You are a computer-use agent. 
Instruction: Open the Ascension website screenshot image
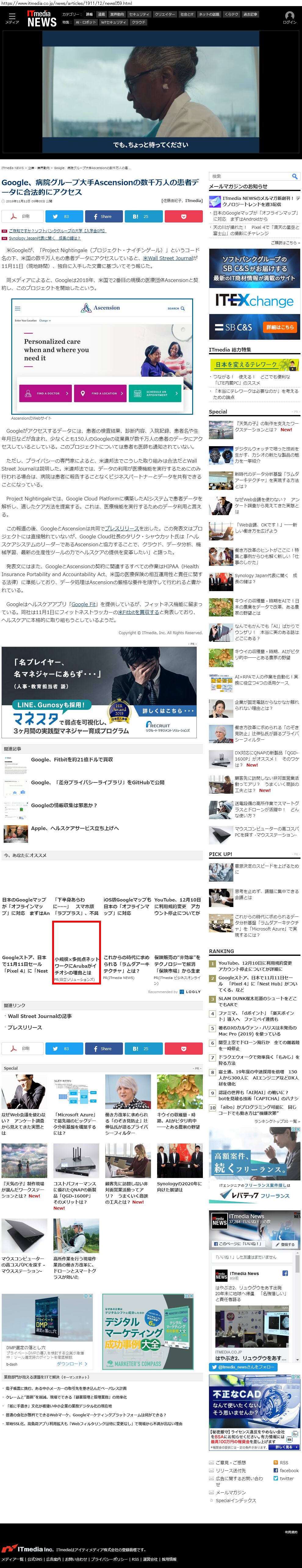pos(102,356)
